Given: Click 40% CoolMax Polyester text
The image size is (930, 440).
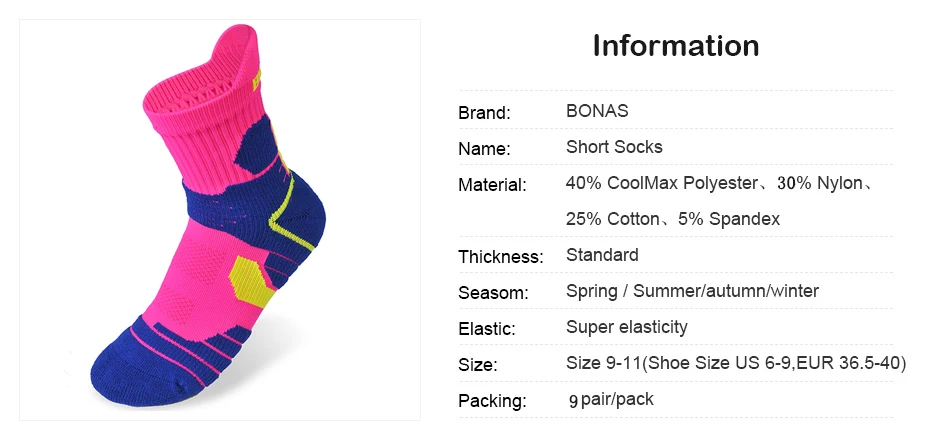Looking at the screenshot, I should (662, 184).
